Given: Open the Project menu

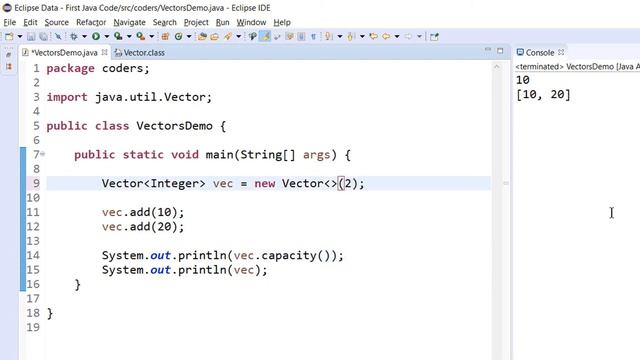Looking at the screenshot, I should (196, 22).
